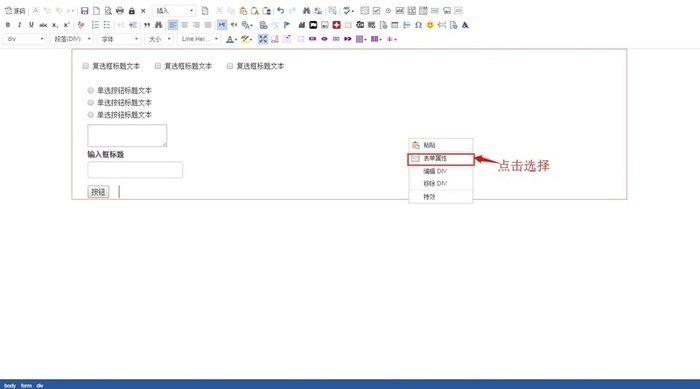Click the 按钮 form button
Image resolution: width=700 pixels, height=389 pixels.
click(x=98, y=192)
